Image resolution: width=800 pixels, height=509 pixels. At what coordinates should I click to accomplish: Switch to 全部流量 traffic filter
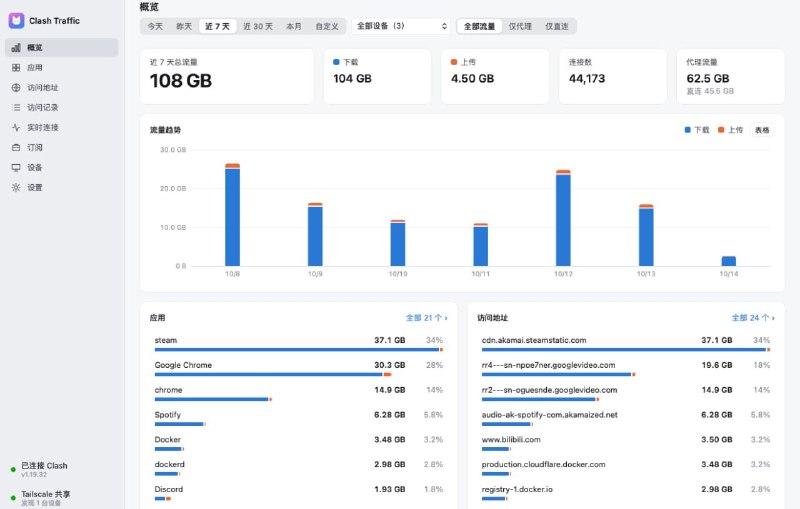pyautogui.click(x=479, y=26)
